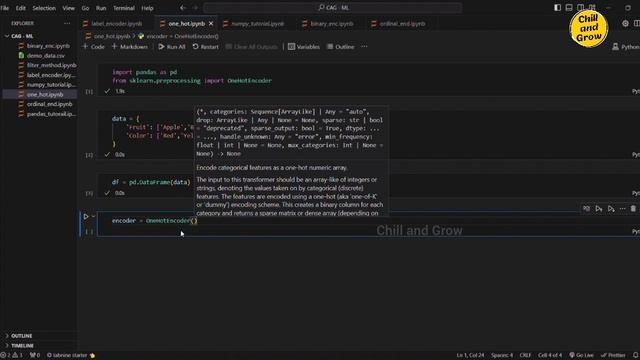Screen dimensions: 640x360
Task: Open notebook toolbar more actions ellipsis
Action: pyautogui.click(x=364, y=47)
